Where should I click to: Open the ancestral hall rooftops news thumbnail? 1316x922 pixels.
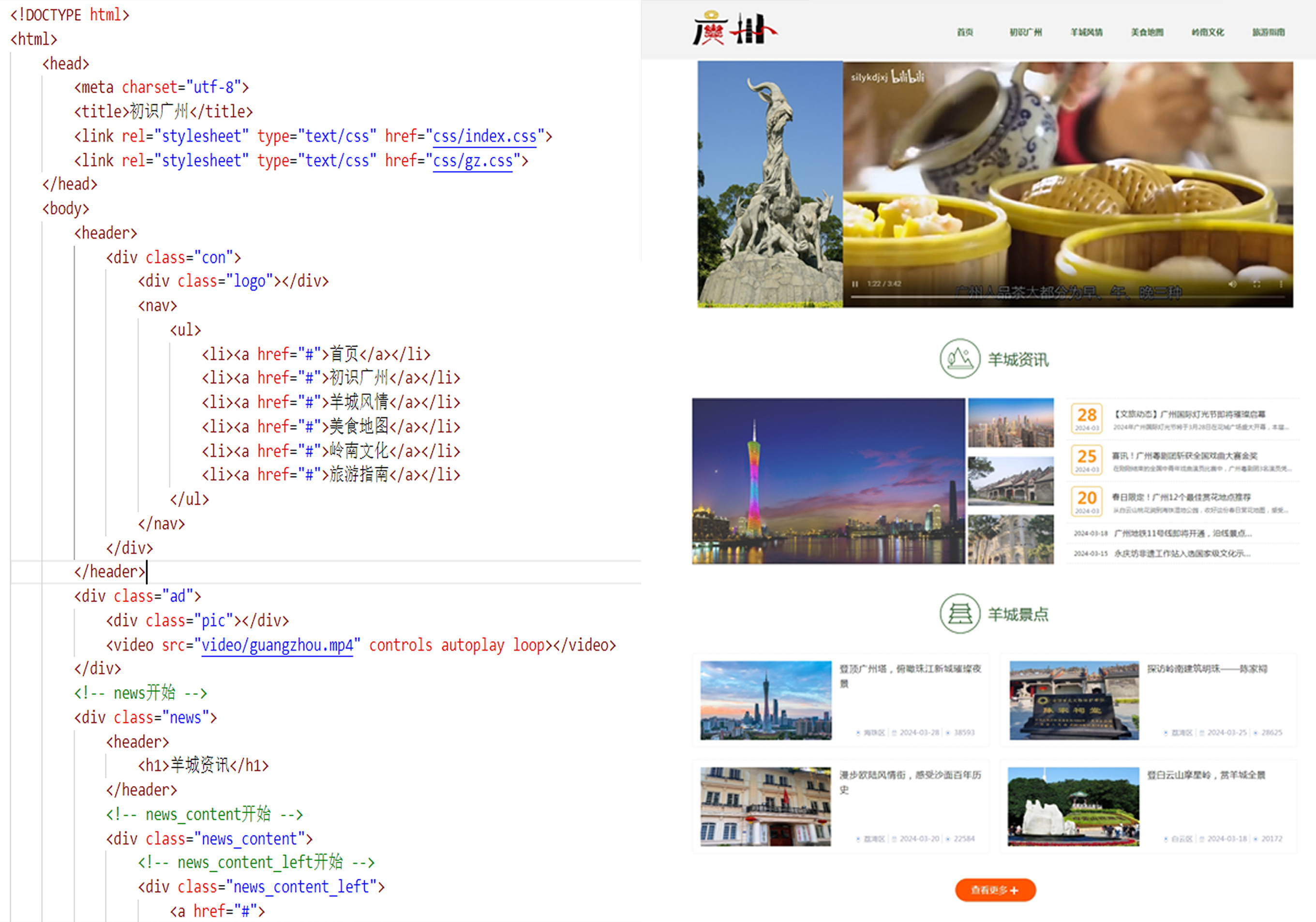[x=1011, y=481]
